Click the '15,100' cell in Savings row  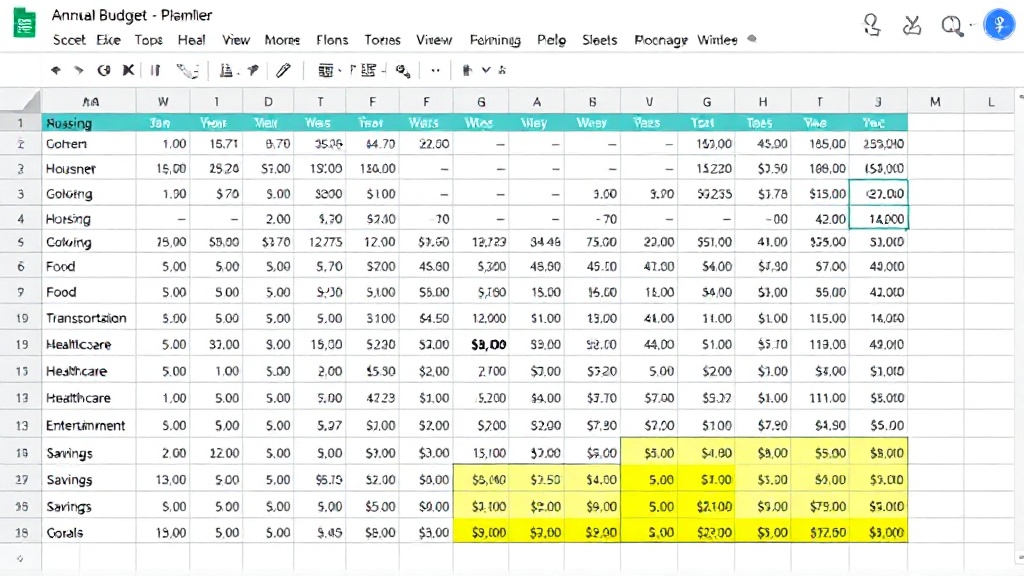481,453
